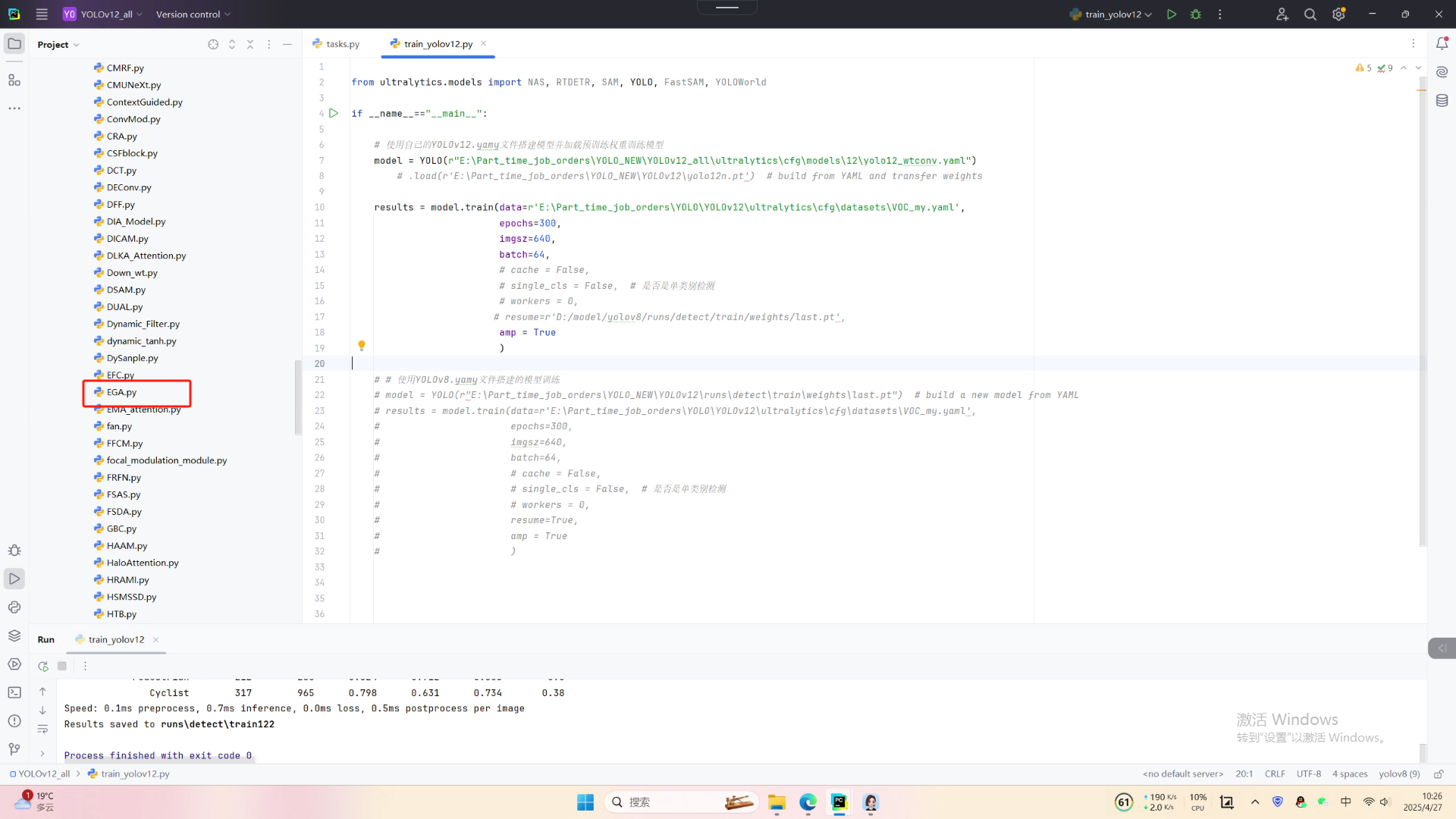This screenshot has width=1456, height=819.
Task: Click the gutter run arrow at line 4
Action: 334,113
